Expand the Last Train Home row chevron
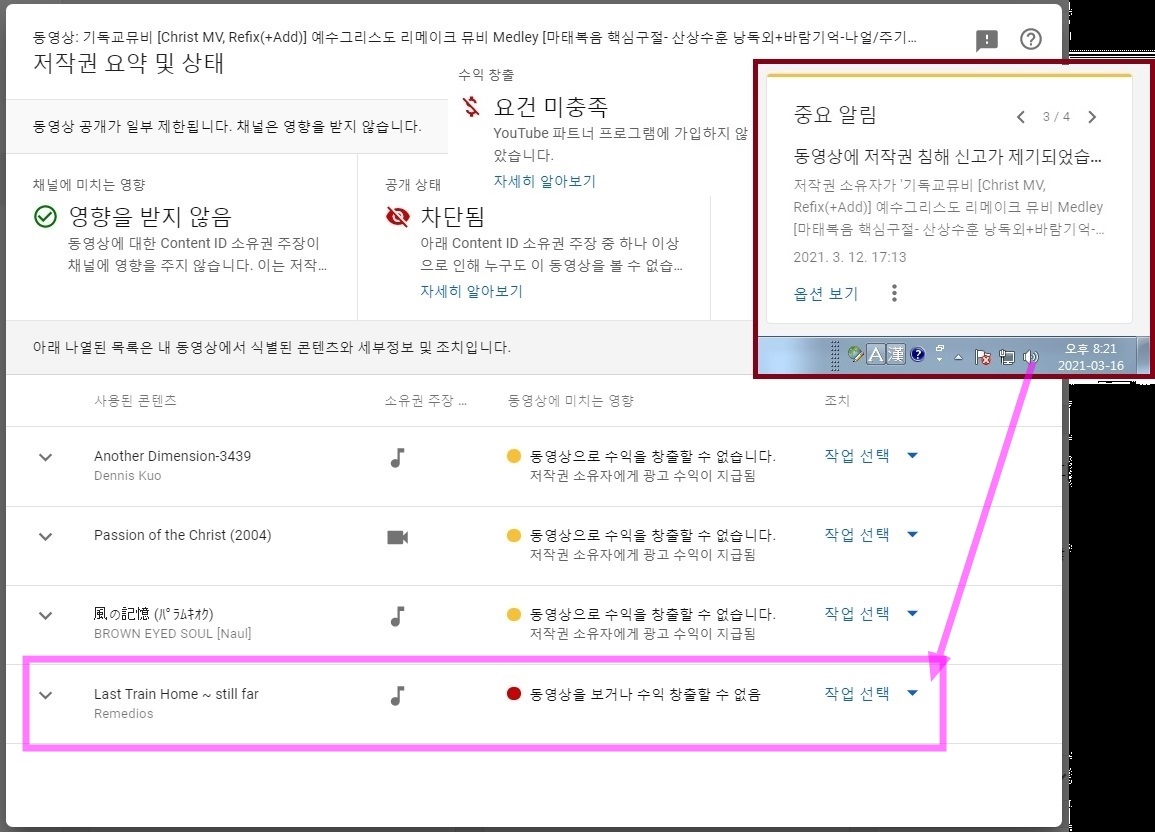Screen dimensions: 1155x832 (x=46, y=695)
